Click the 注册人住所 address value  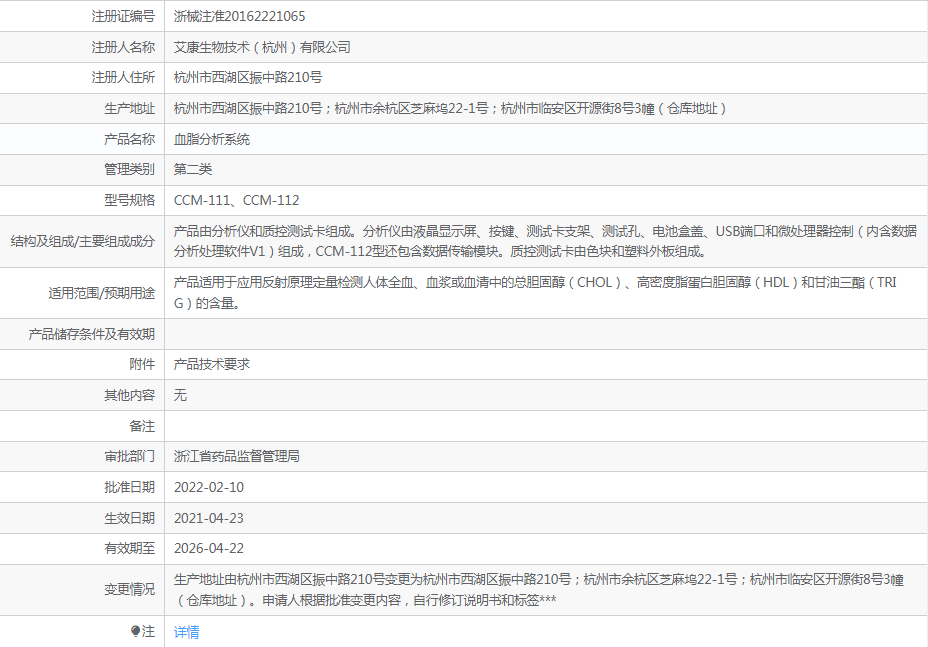tap(248, 78)
